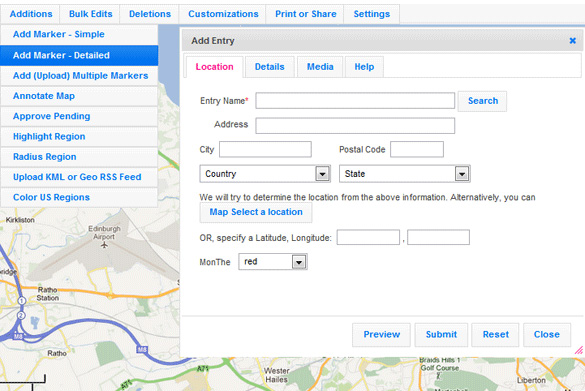Switch to the Media tab

click(320, 67)
